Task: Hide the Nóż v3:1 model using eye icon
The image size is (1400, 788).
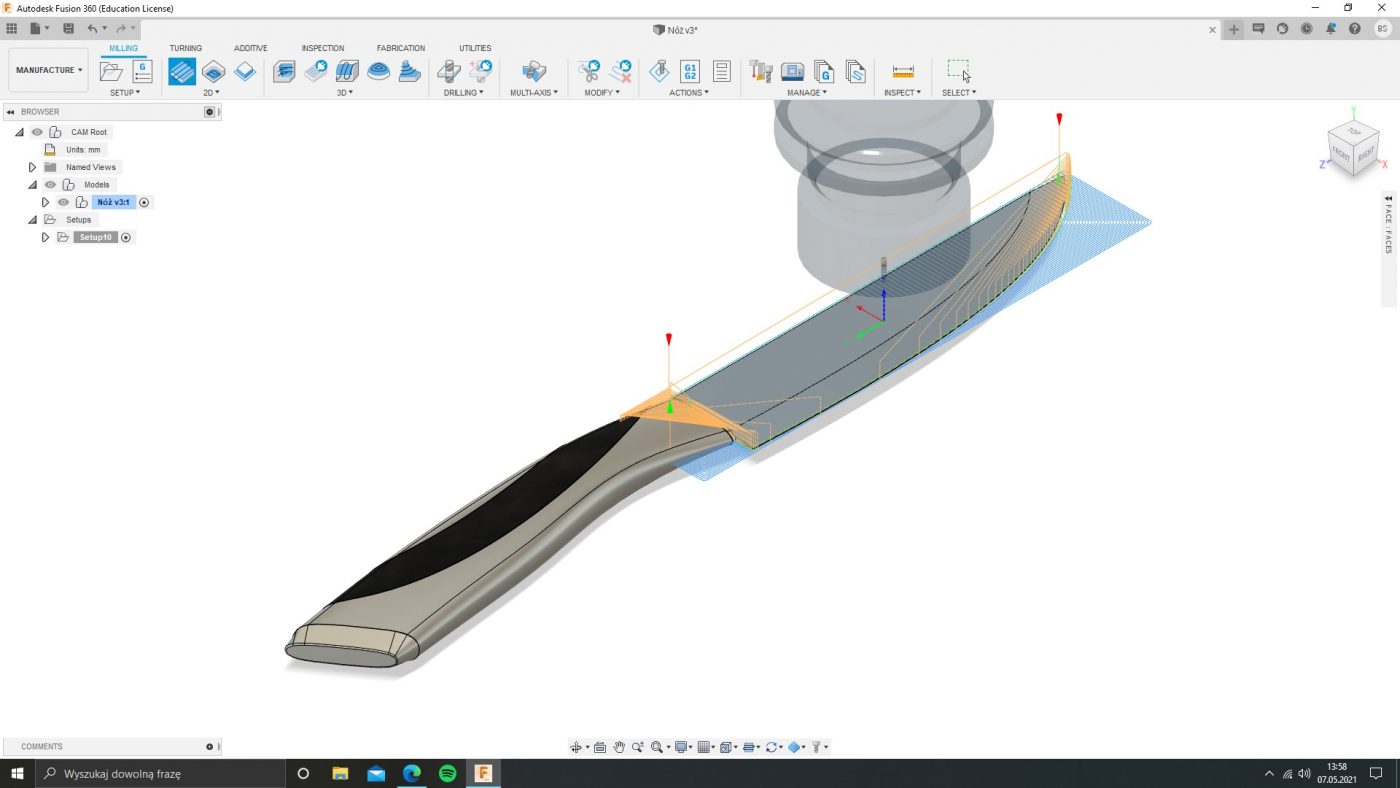Action: tap(63, 202)
